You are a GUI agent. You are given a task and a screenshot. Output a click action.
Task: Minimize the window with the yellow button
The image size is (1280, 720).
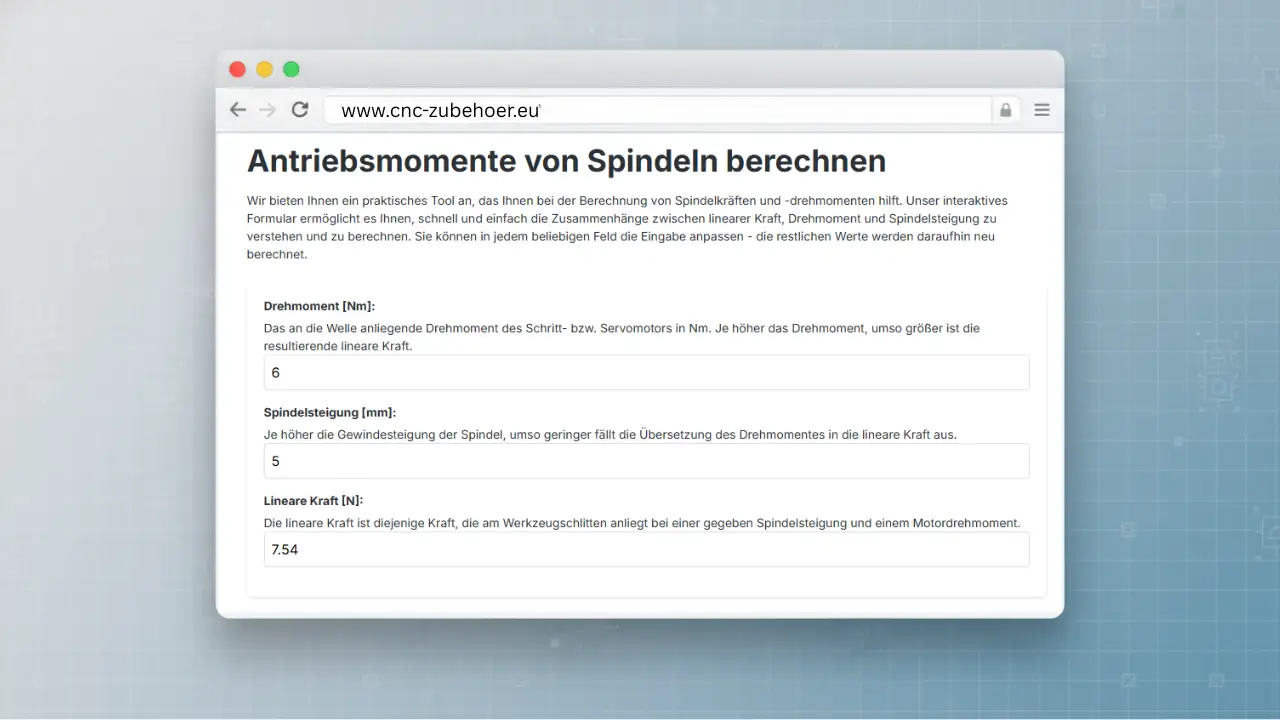click(x=264, y=69)
